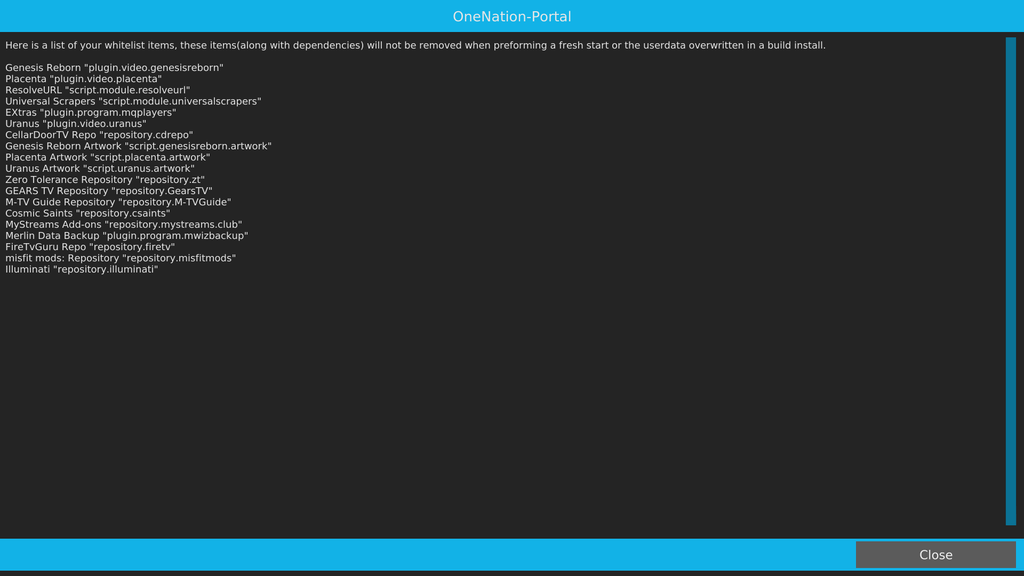The height and width of the screenshot is (576, 1024).
Task: Click the Genesis Reborn Artwork entry
Action: pyautogui.click(x=138, y=146)
